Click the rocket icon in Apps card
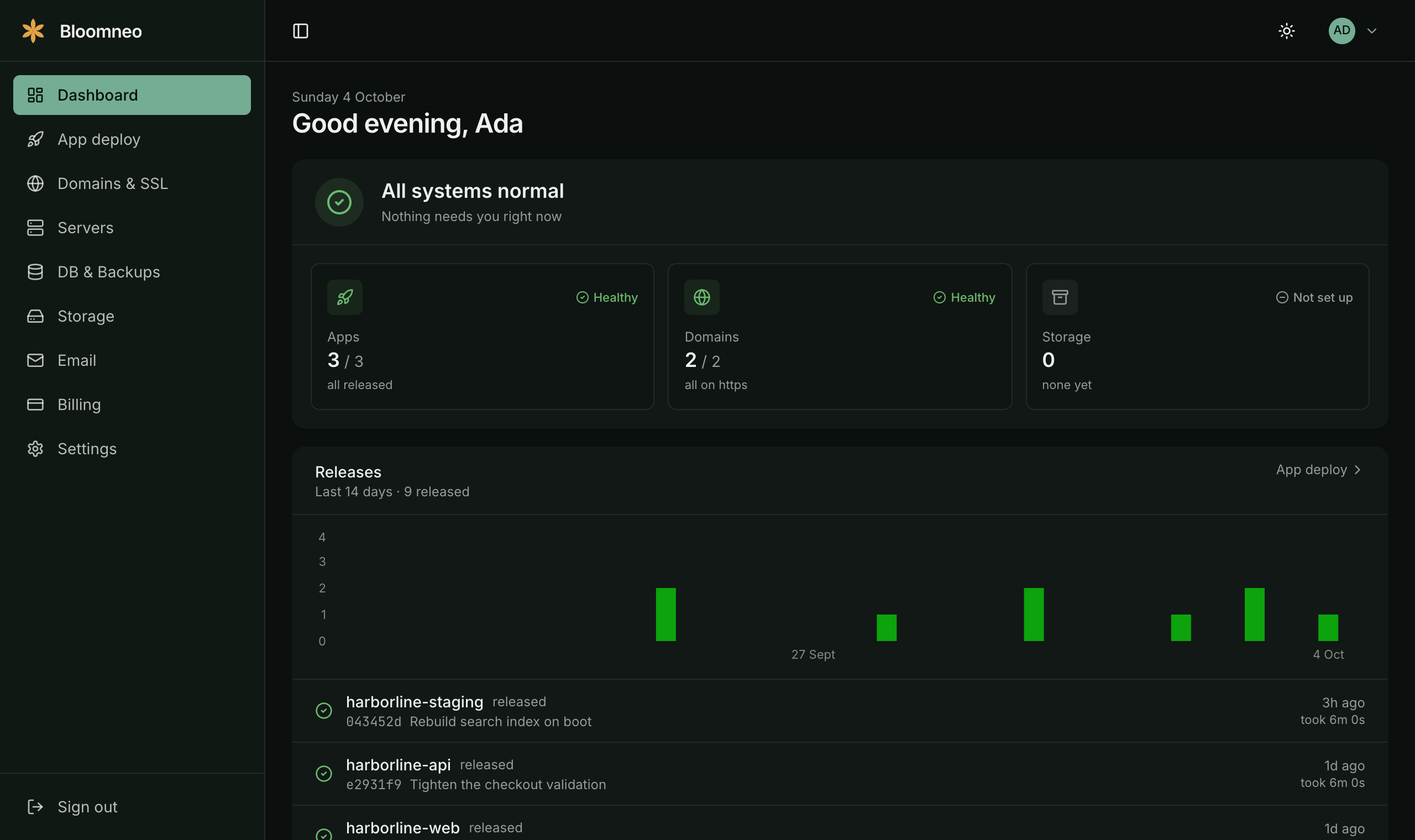1415x840 pixels. tap(345, 297)
